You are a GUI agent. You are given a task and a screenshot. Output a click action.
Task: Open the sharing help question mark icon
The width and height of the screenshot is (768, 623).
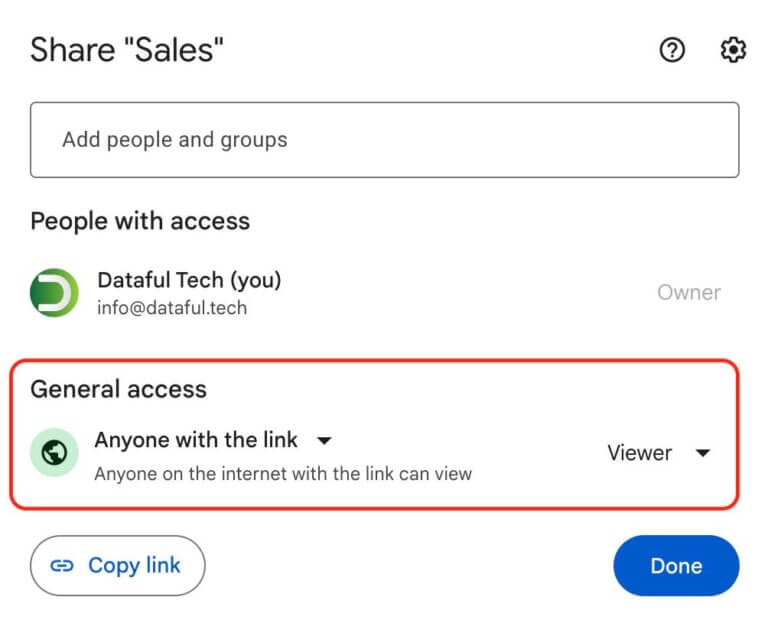[x=673, y=50]
